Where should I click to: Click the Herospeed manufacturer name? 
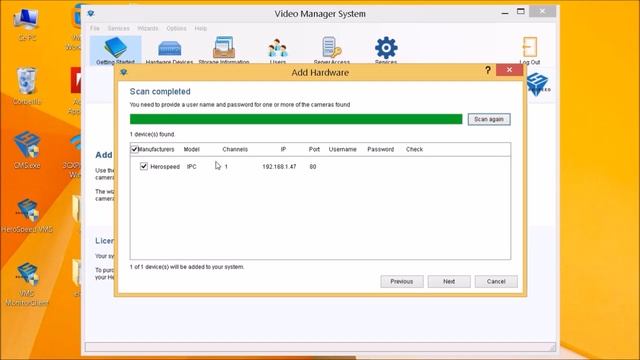pyautogui.click(x=165, y=167)
